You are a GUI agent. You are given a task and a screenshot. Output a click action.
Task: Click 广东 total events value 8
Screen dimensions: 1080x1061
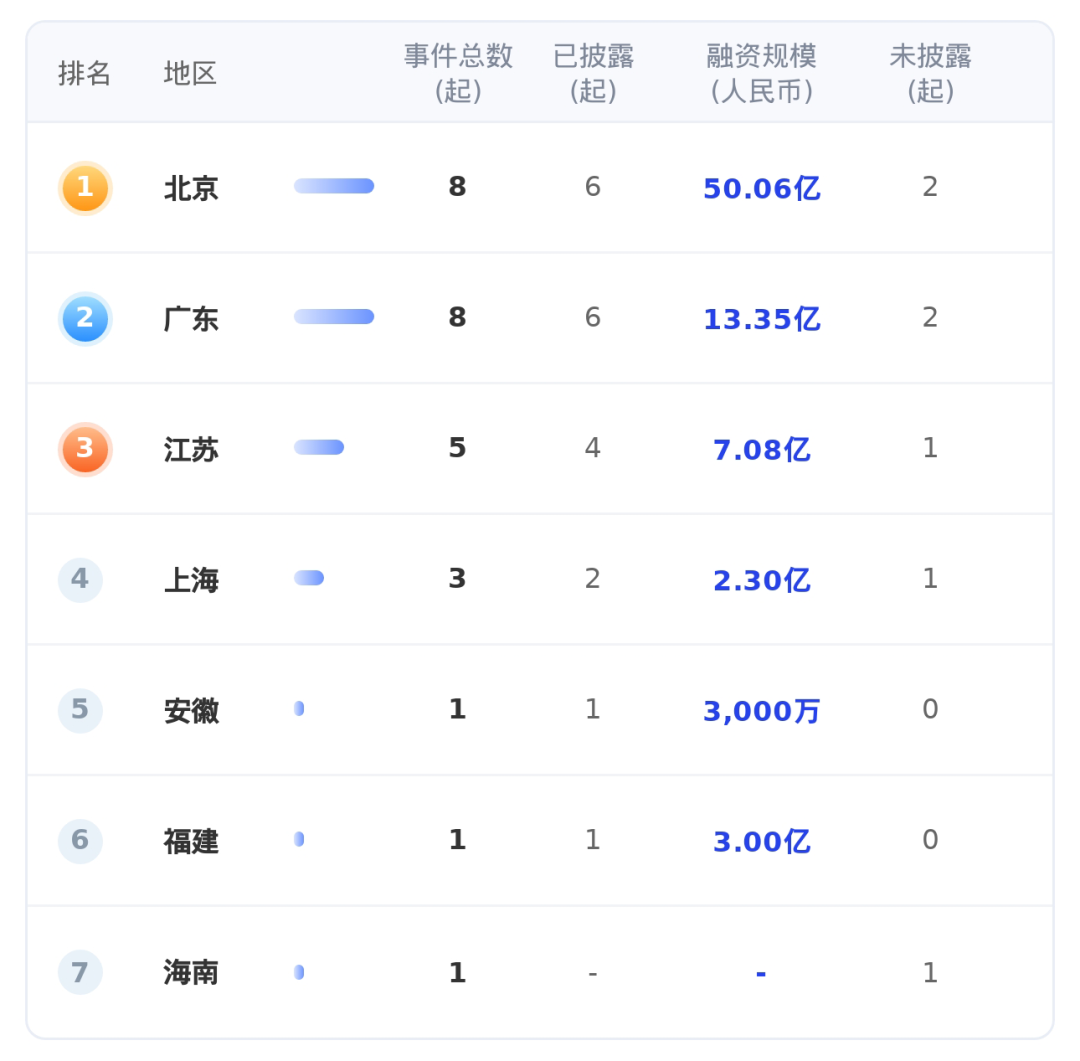coord(457,317)
